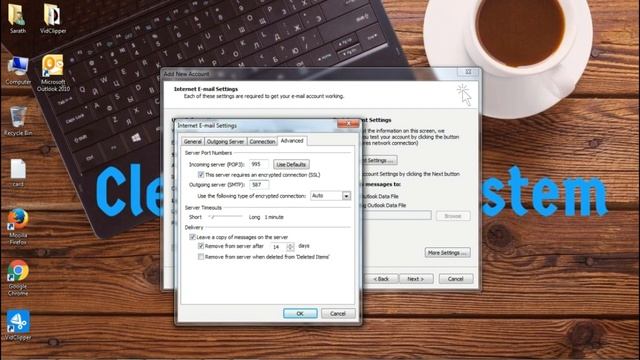Toggle Leave a copy on server checkbox
640x360 pixels.
pyautogui.click(x=193, y=237)
